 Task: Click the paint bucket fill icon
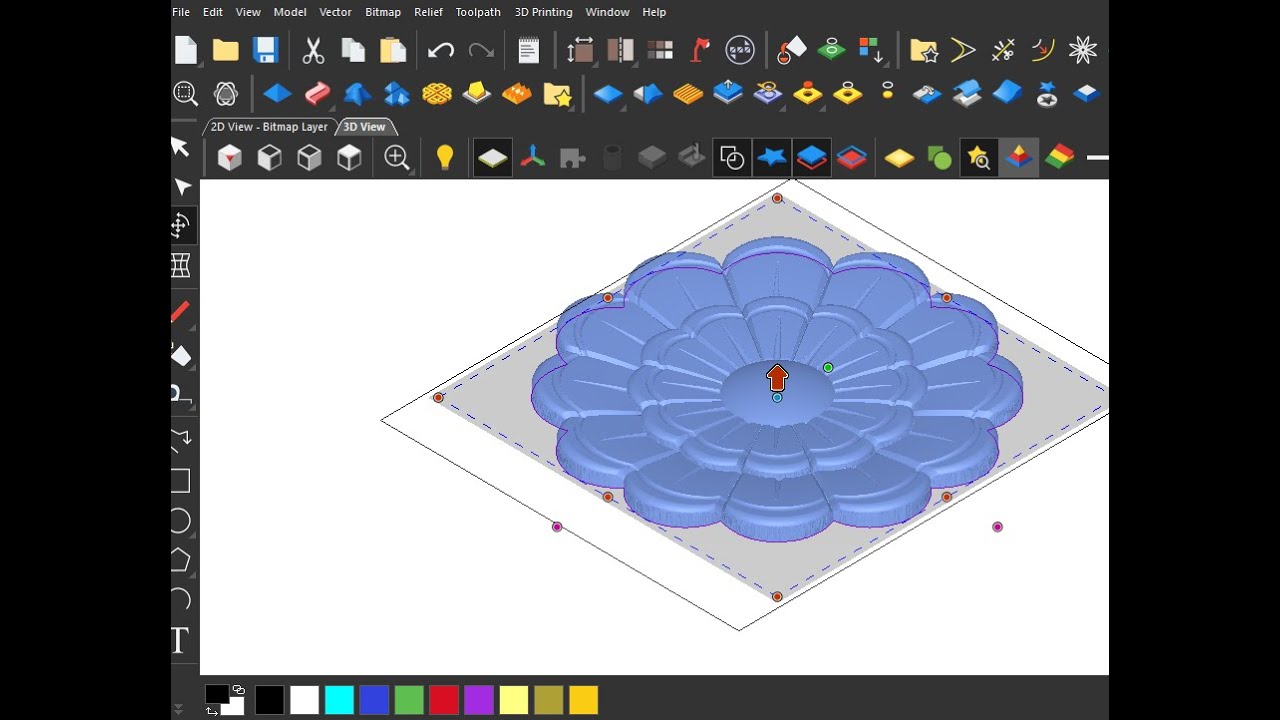(791, 50)
